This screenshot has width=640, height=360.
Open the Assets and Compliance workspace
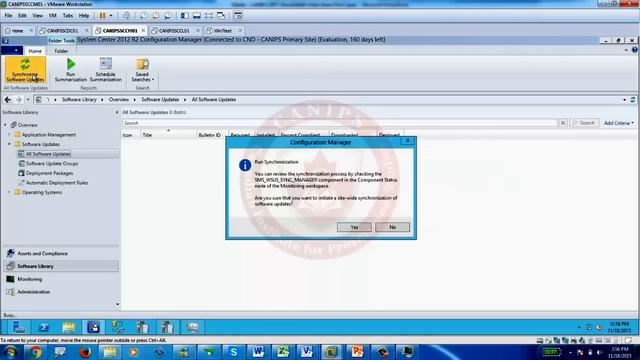[x=61, y=253]
